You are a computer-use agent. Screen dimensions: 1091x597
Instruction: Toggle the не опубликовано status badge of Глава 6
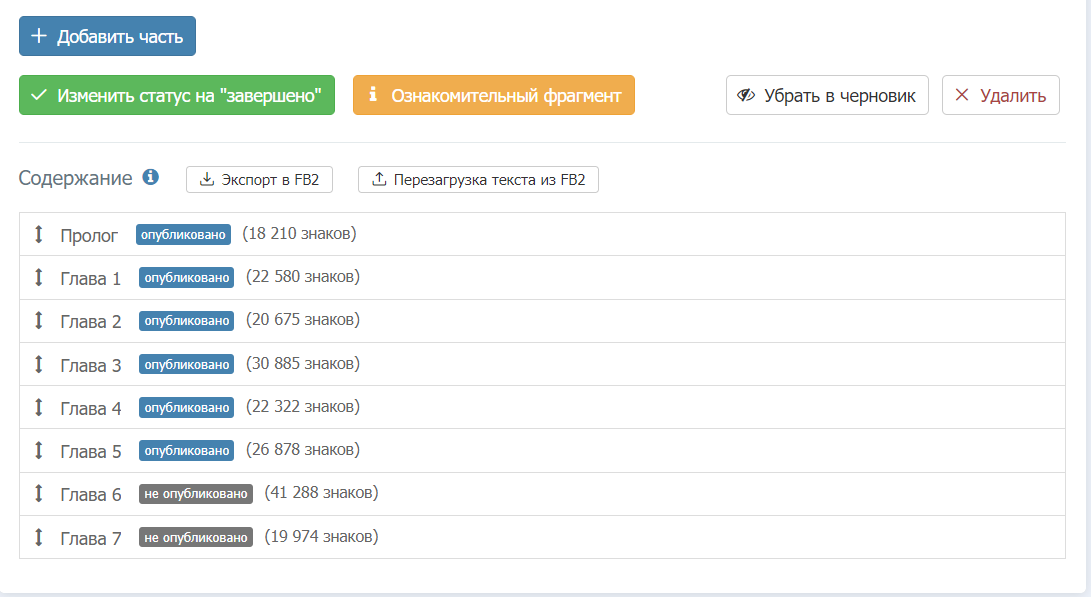coord(196,494)
